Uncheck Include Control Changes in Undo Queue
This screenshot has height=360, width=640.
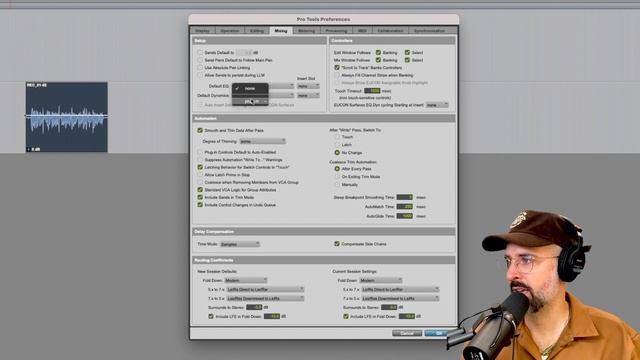pos(200,205)
